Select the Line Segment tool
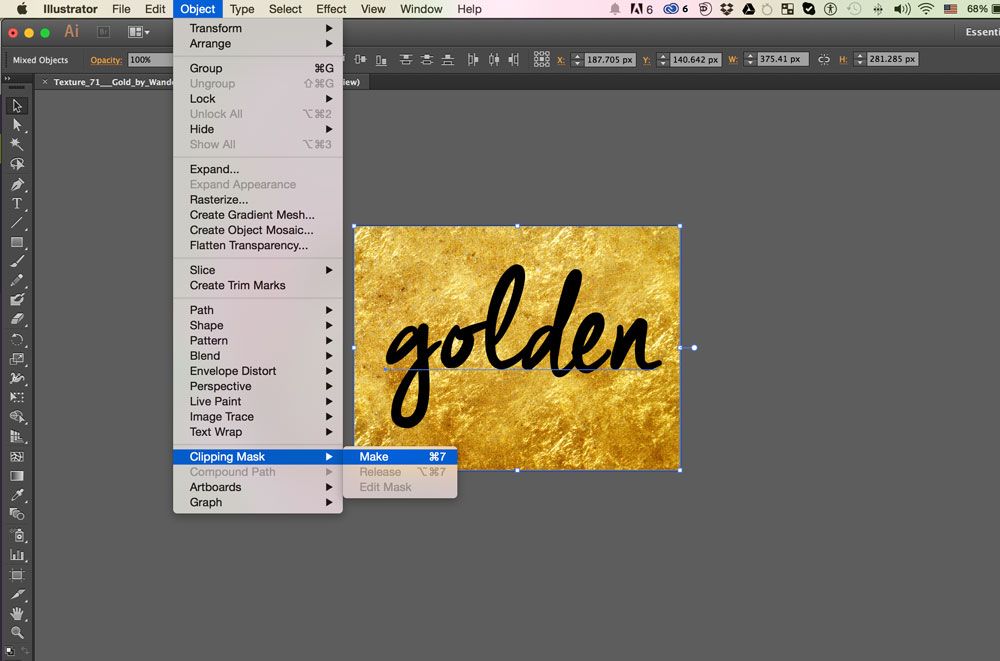The height and width of the screenshot is (661, 1000). click(x=17, y=223)
